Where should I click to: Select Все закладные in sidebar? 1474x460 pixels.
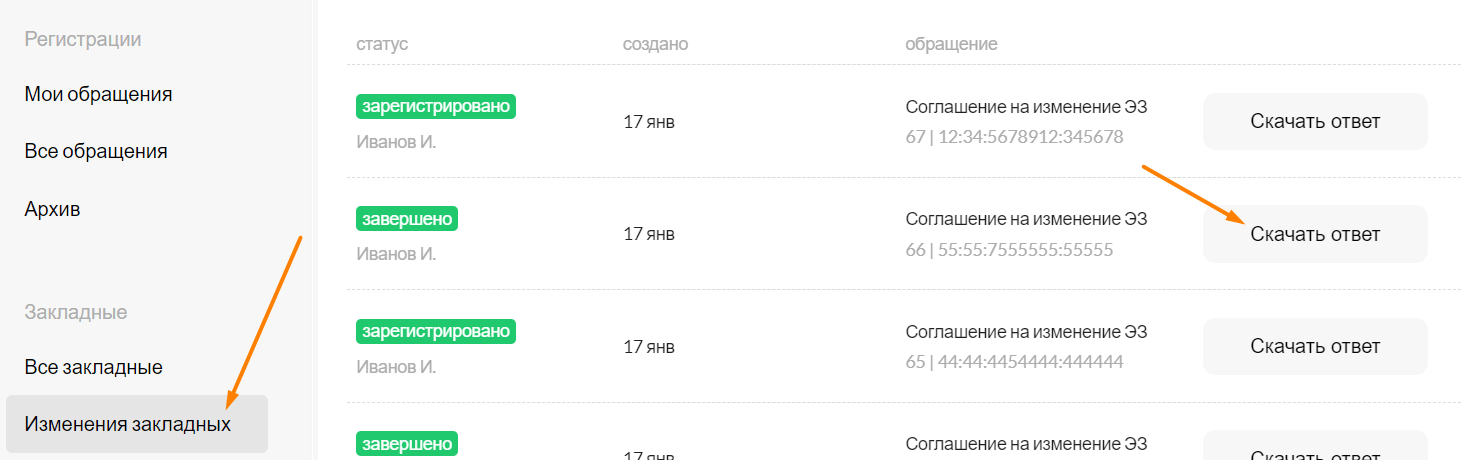(x=93, y=367)
